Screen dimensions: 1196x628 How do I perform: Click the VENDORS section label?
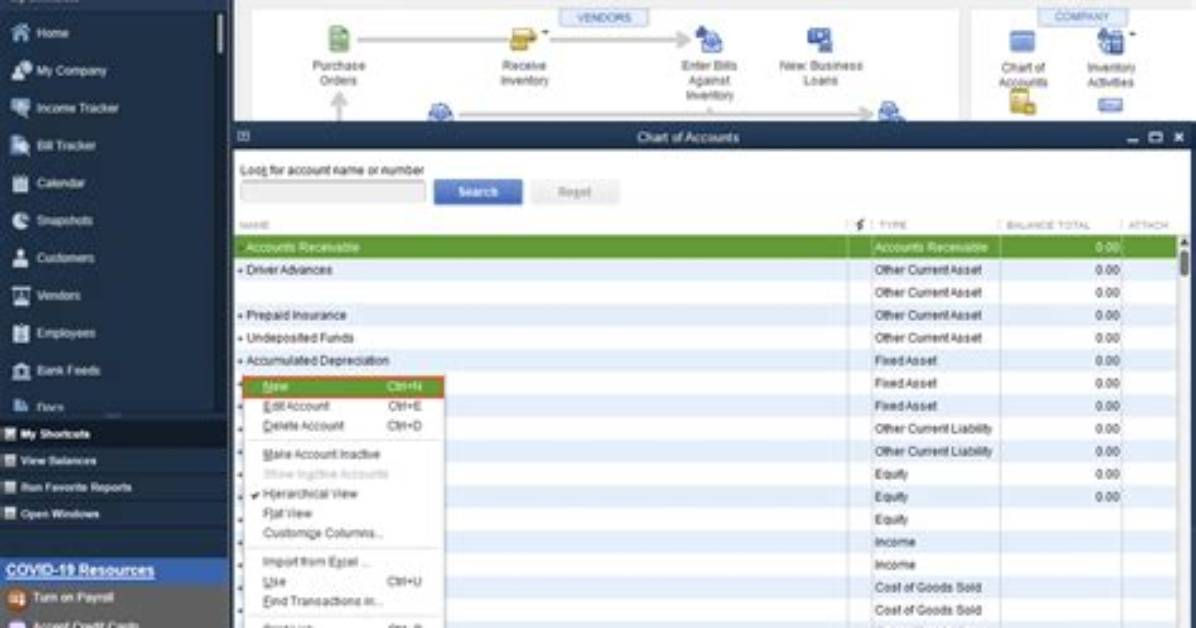click(x=604, y=18)
